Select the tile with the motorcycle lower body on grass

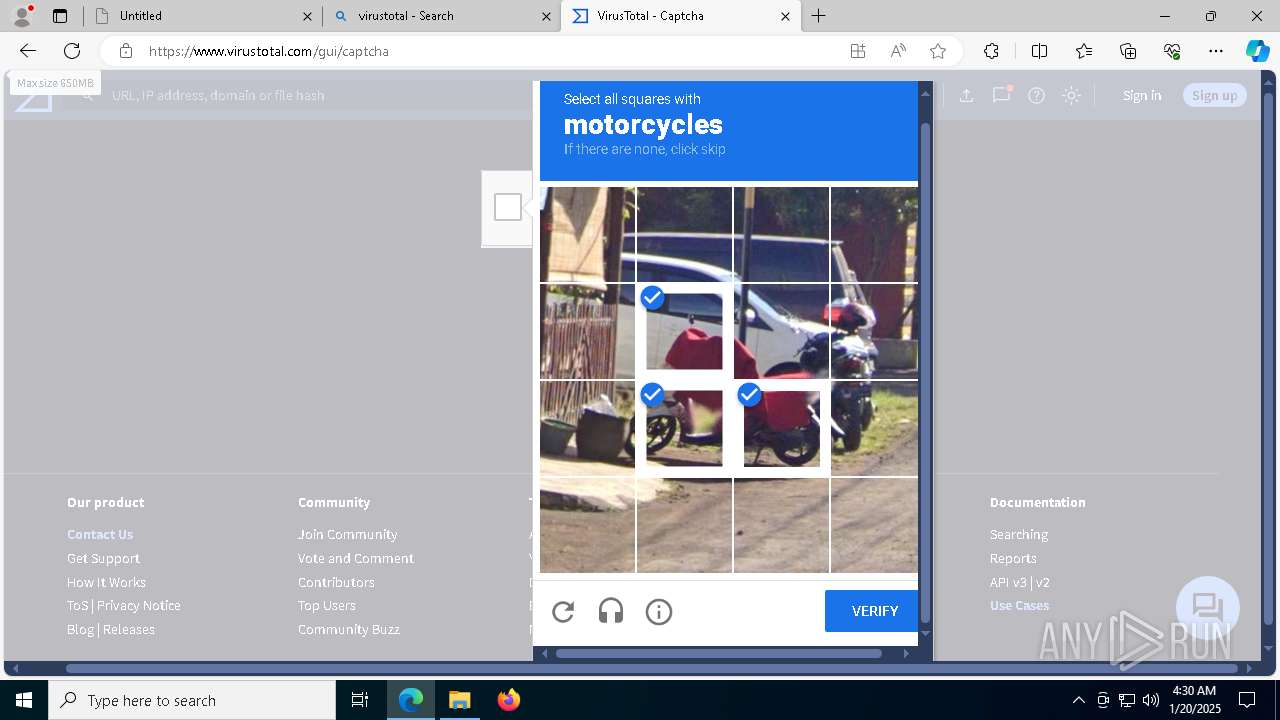[x=874, y=429]
